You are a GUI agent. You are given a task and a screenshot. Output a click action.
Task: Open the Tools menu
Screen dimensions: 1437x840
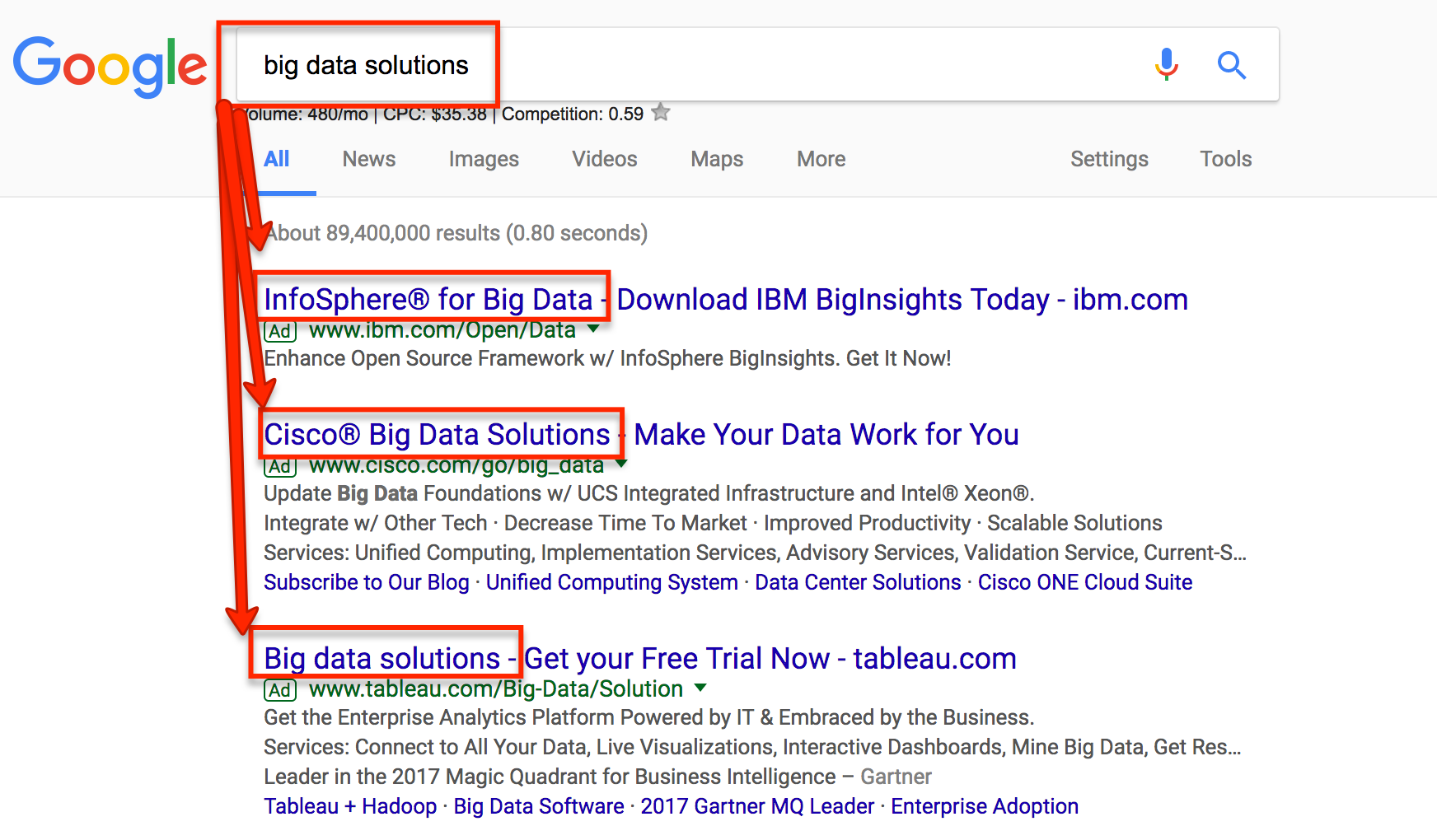coord(1226,159)
